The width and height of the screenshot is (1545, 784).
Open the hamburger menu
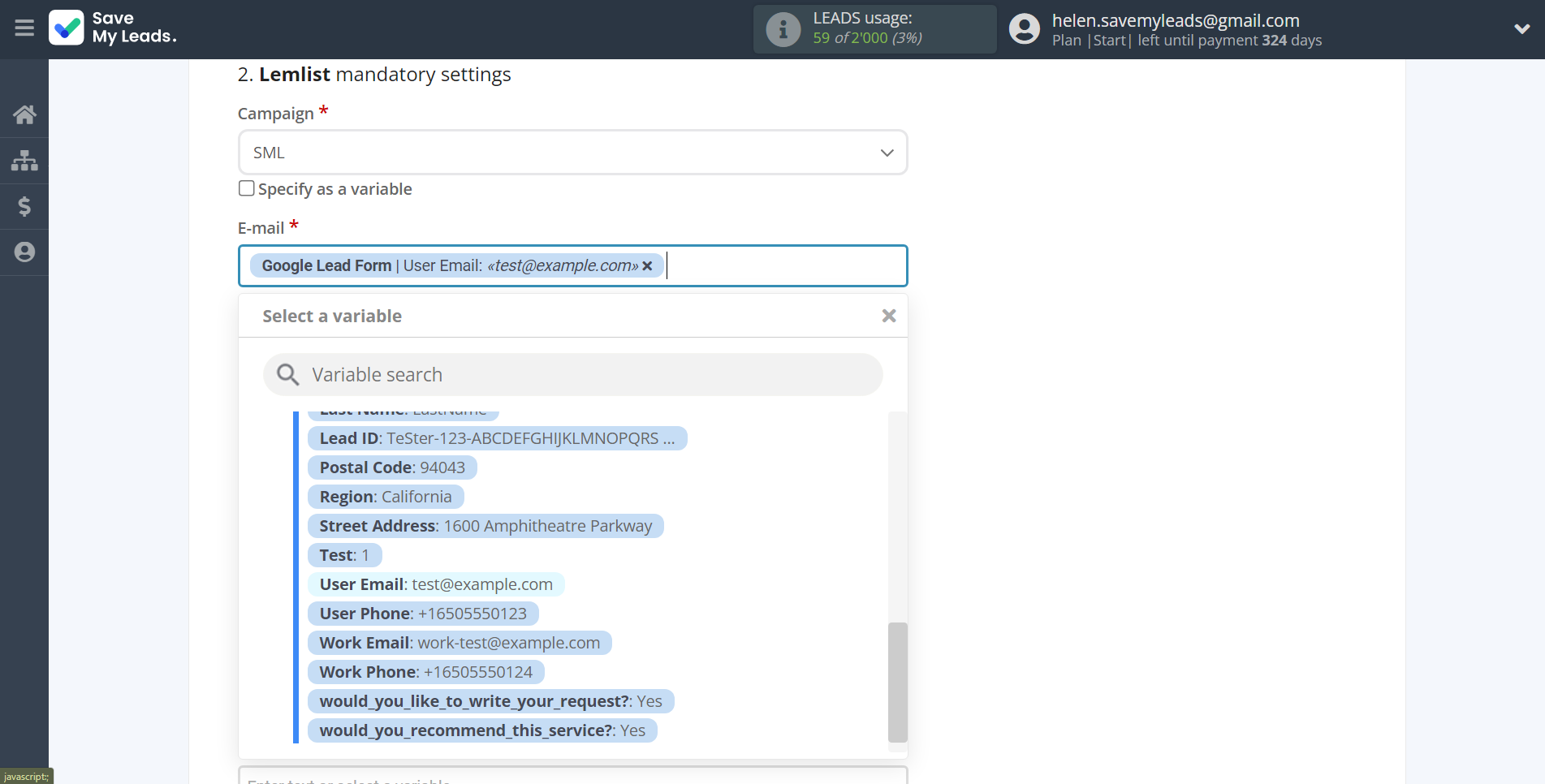[24, 28]
